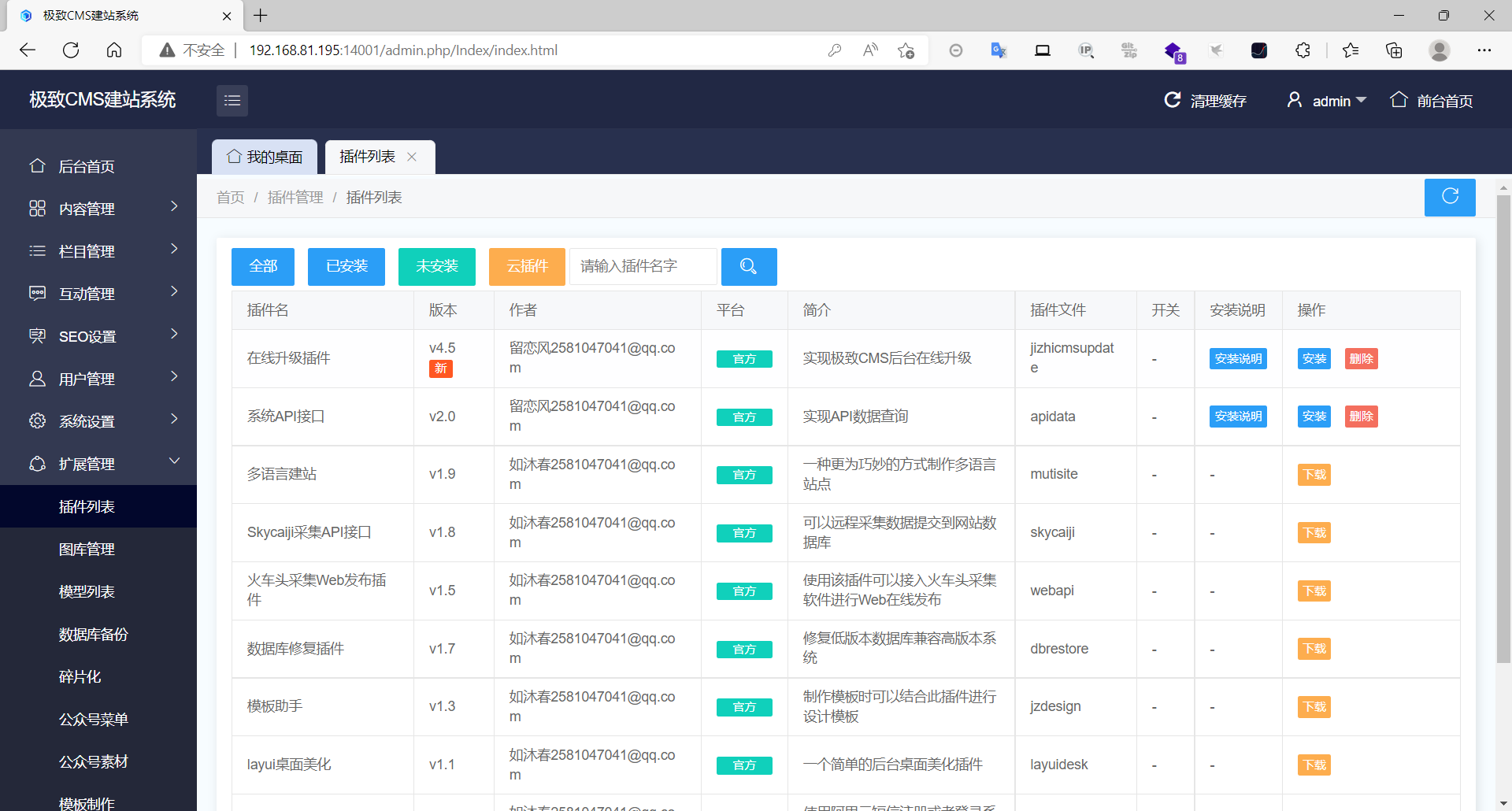Click the plugin name search field
This screenshot has height=811, width=1512.
tap(643, 266)
